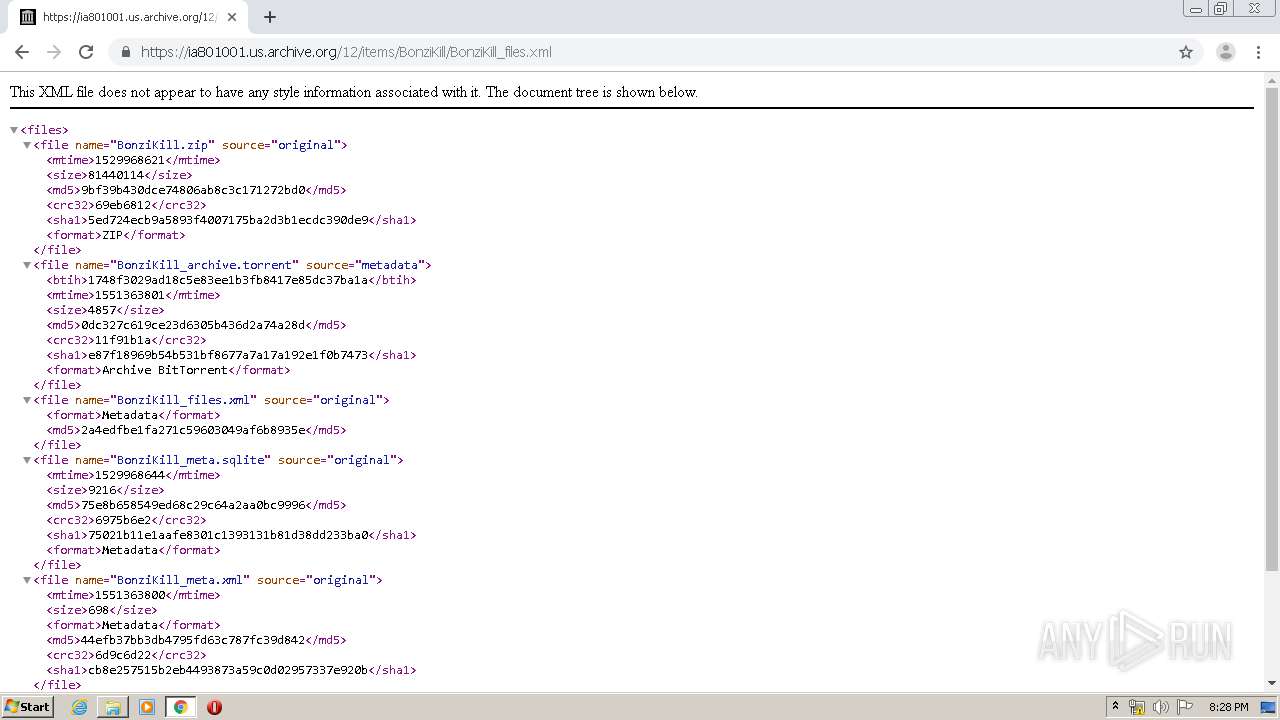Show hidden system tray icons
The image size is (1280, 720).
pyautogui.click(x=1115, y=707)
